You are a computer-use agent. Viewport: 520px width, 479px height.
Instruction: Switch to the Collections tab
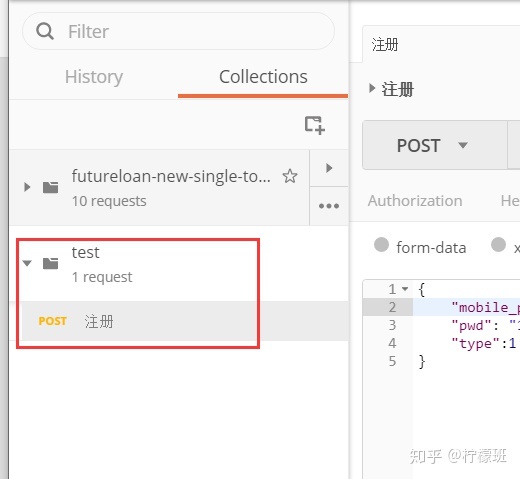(263, 77)
